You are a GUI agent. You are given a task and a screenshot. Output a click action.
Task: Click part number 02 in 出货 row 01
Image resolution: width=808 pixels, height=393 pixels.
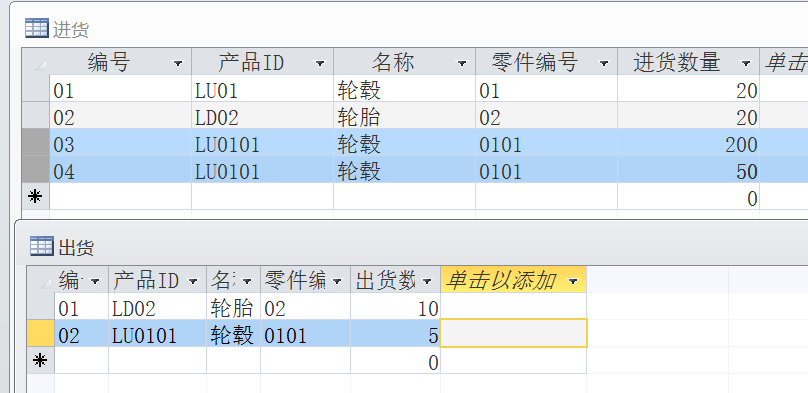point(306,306)
